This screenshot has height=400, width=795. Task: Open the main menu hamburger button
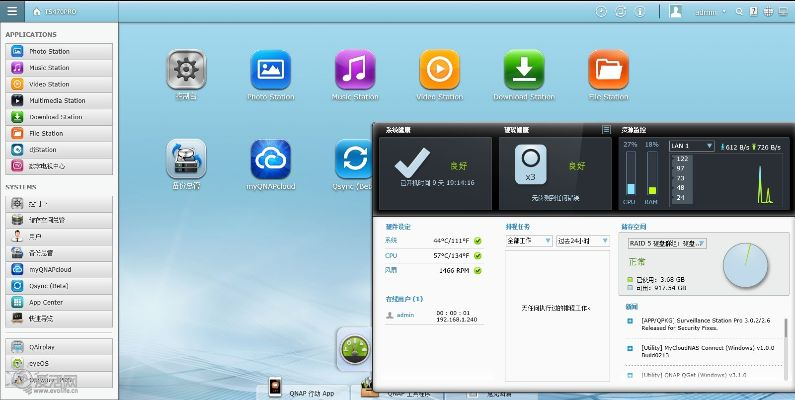tap(12, 11)
